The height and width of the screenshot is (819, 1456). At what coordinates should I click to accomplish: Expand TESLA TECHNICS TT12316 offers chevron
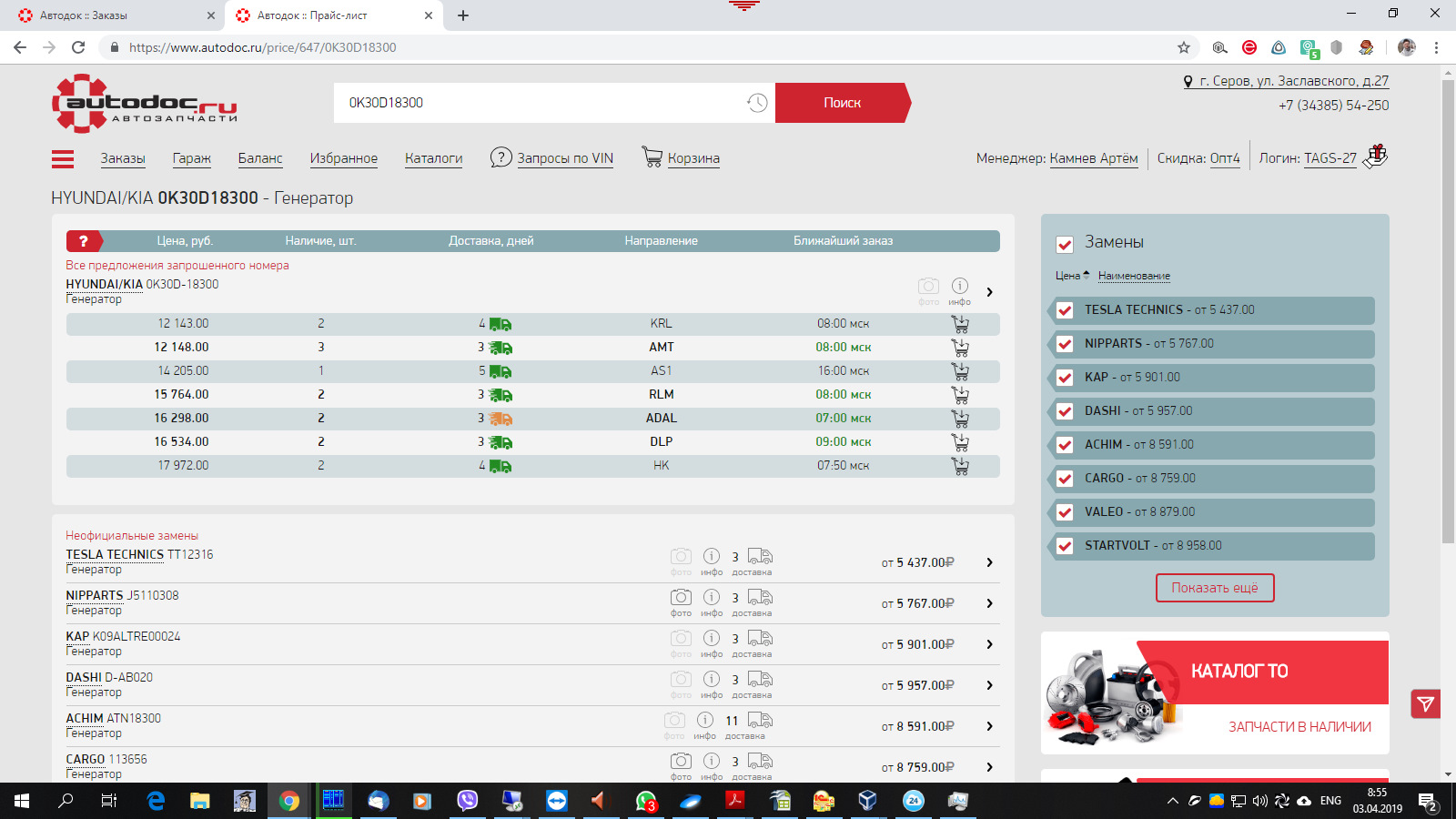[x=990, y=562]
